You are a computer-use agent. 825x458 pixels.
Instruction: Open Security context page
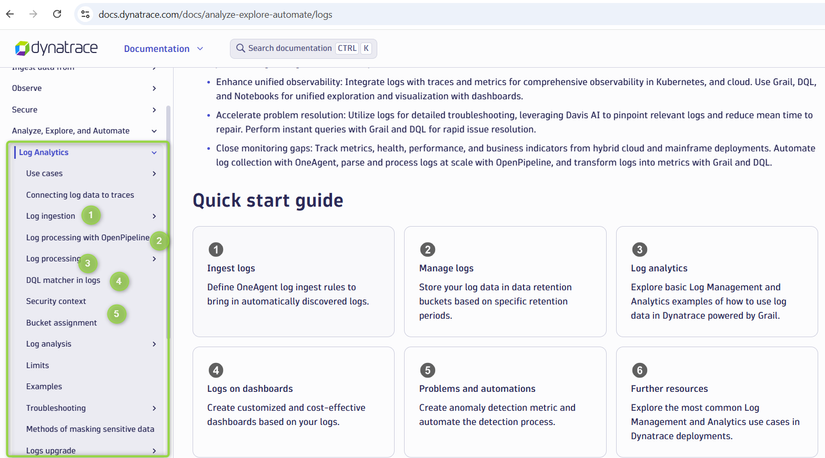point(56,301)
